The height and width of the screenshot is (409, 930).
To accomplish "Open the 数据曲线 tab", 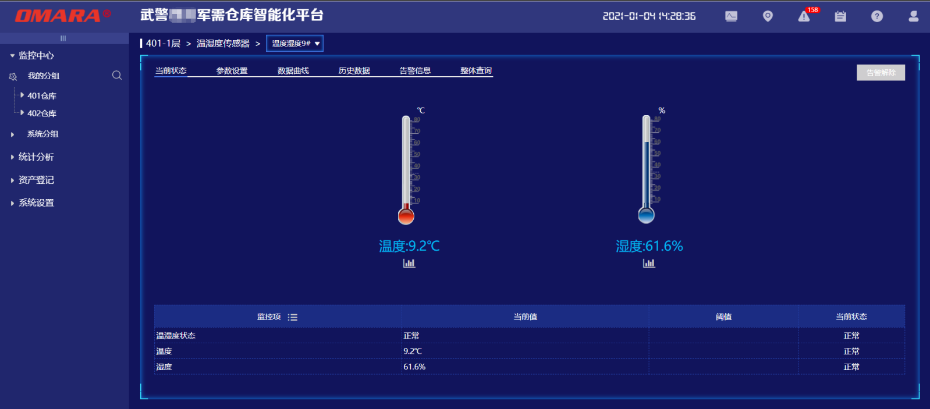I will (293, 71).
